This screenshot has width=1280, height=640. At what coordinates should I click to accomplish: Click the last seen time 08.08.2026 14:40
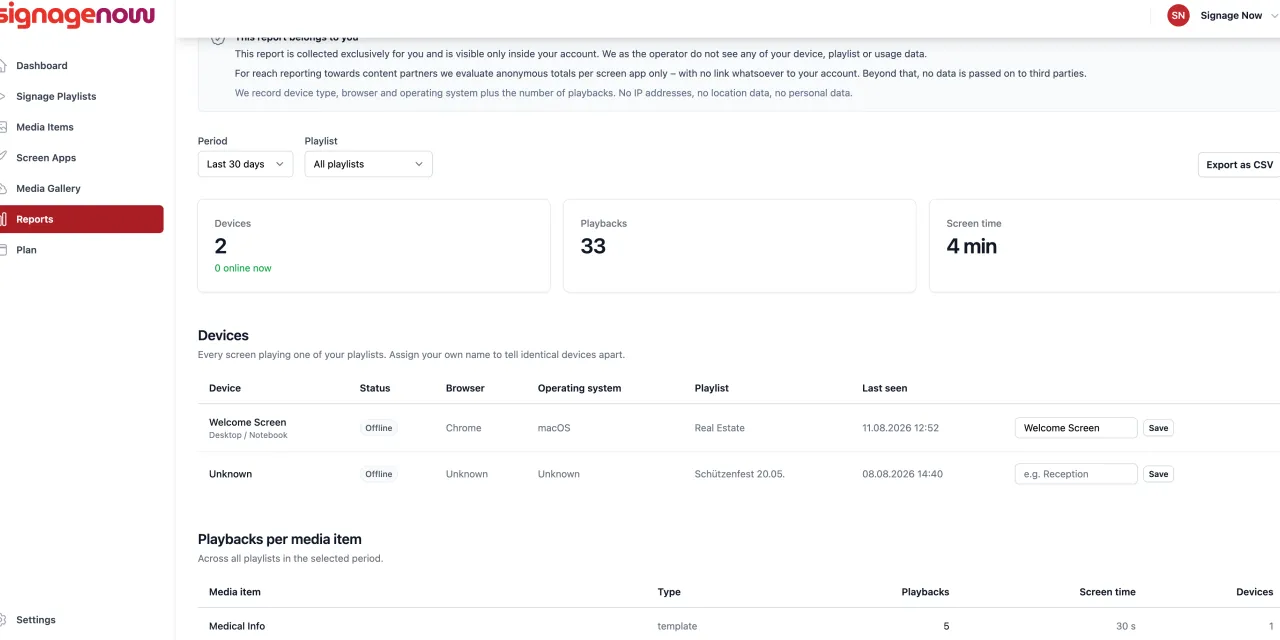902,474
